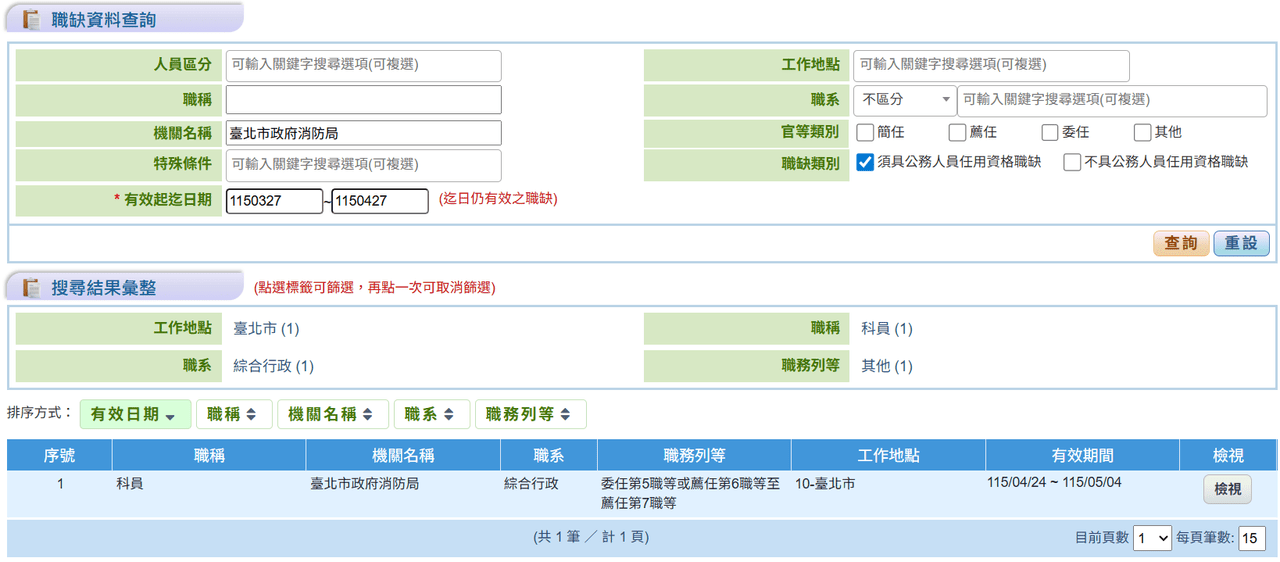
Task: Open the 特殊條件 multi-select field
Action: tap(363, 165)
